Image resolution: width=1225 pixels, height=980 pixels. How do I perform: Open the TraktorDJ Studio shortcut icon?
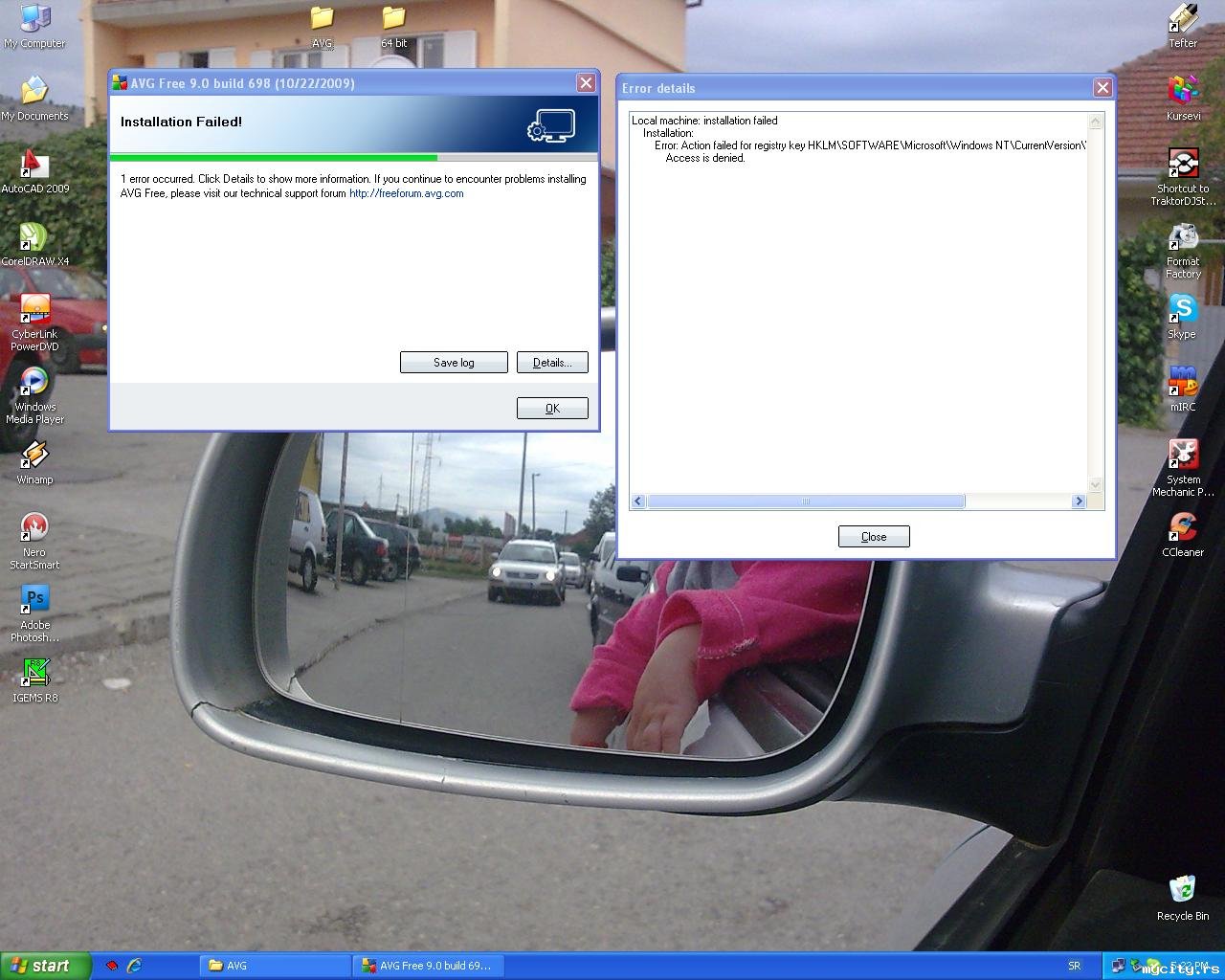pos(1183,177)
